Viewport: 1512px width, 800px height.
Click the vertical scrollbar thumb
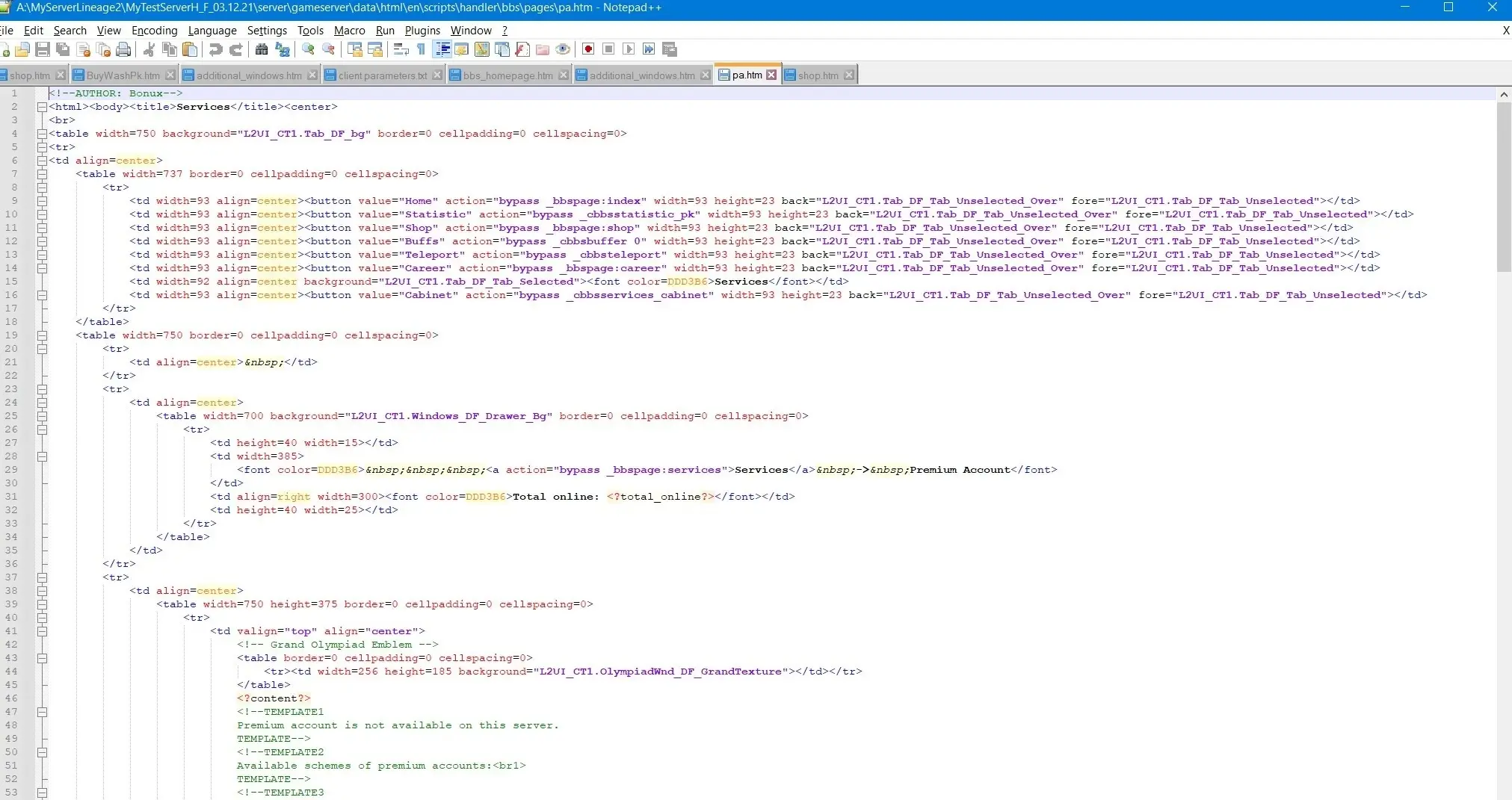pyautogui.click(x=1504, y=187)
